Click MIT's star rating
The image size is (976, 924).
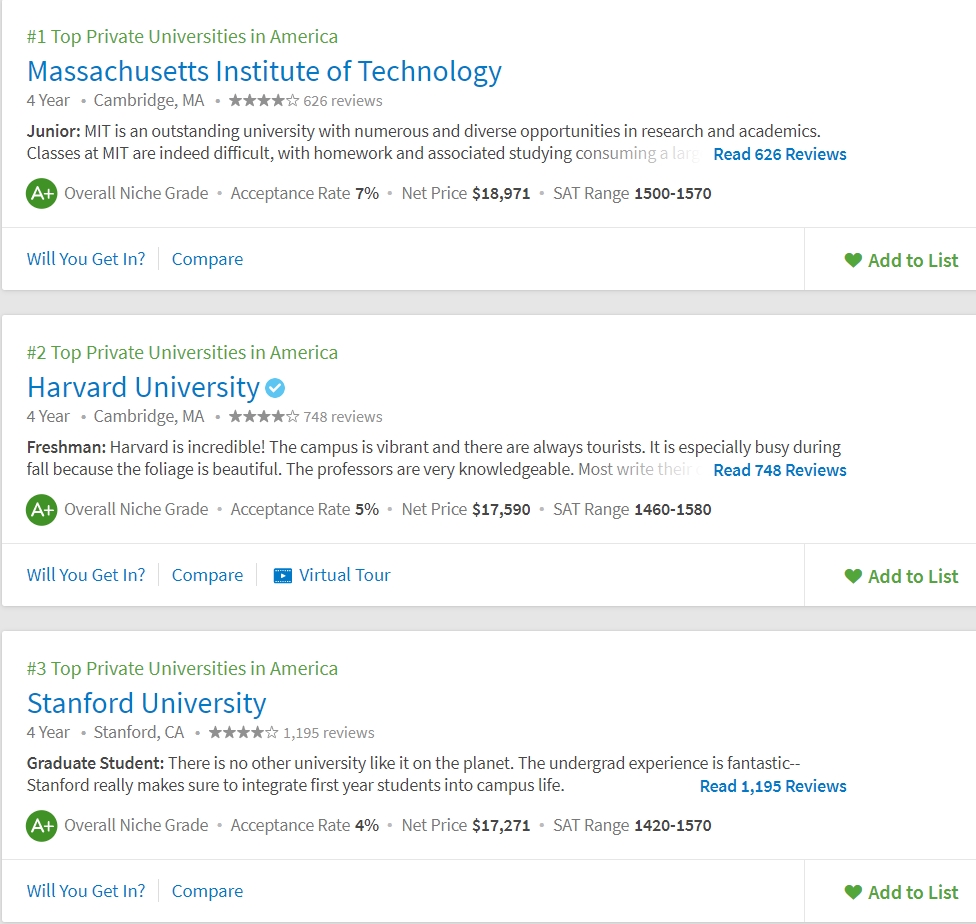264,100
